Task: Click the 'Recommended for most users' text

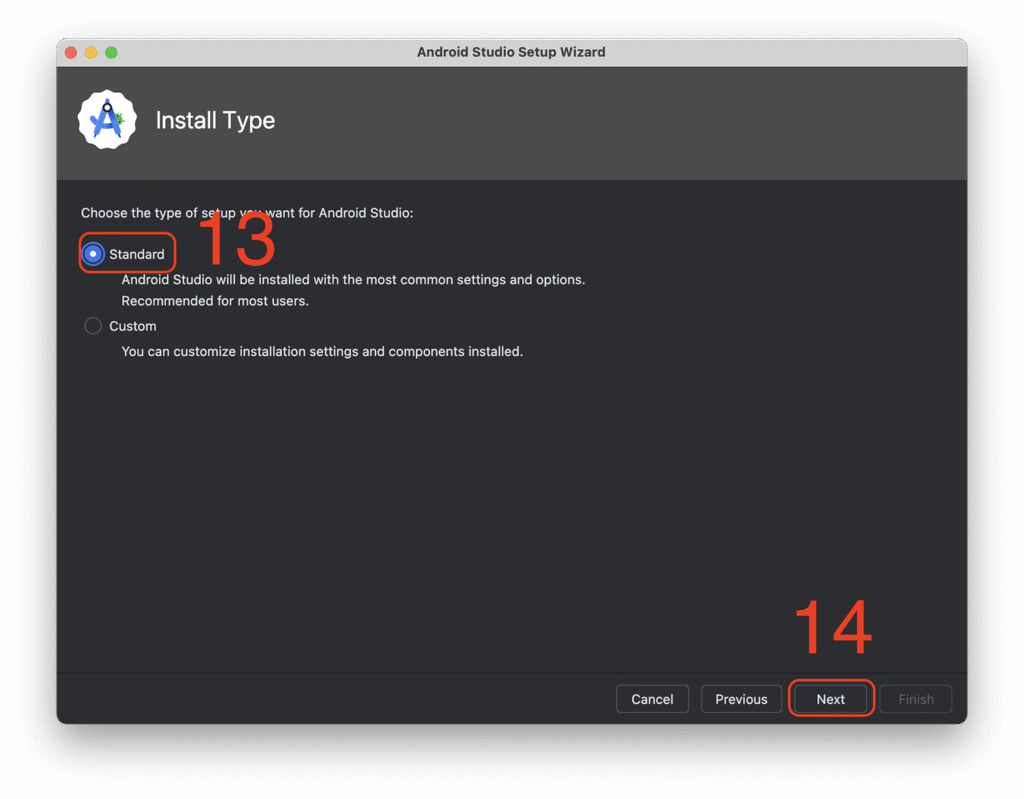Action: tap(215, 301)
